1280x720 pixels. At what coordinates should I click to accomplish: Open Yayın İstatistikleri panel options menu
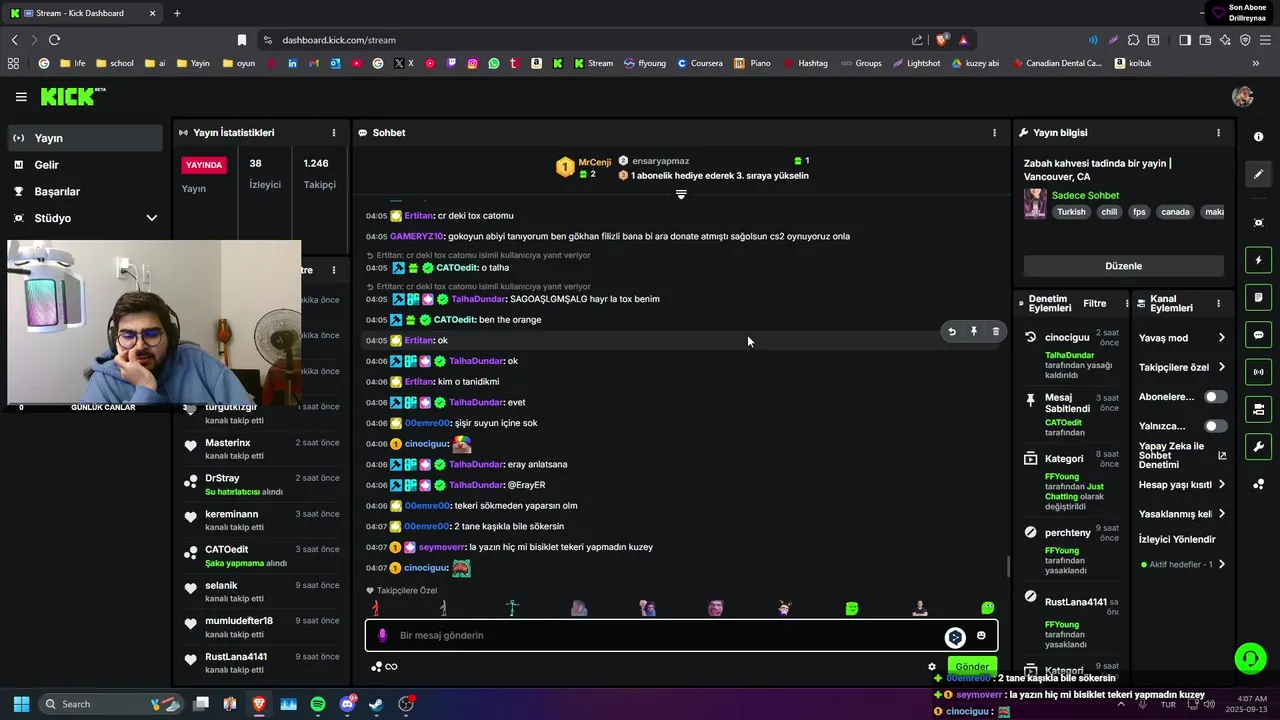tap(334, 132)
